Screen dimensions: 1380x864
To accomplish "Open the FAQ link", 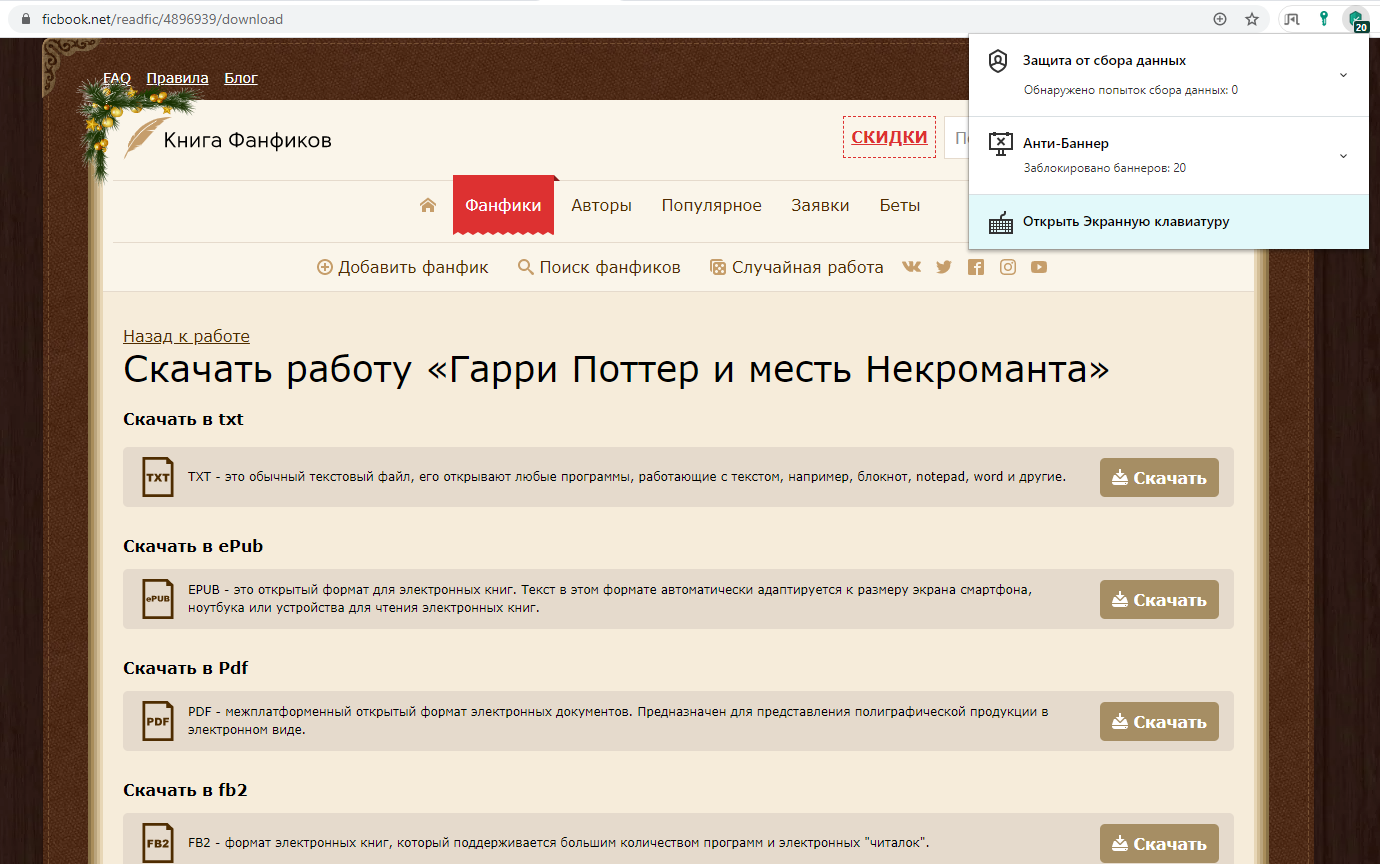I will point(117,78).
